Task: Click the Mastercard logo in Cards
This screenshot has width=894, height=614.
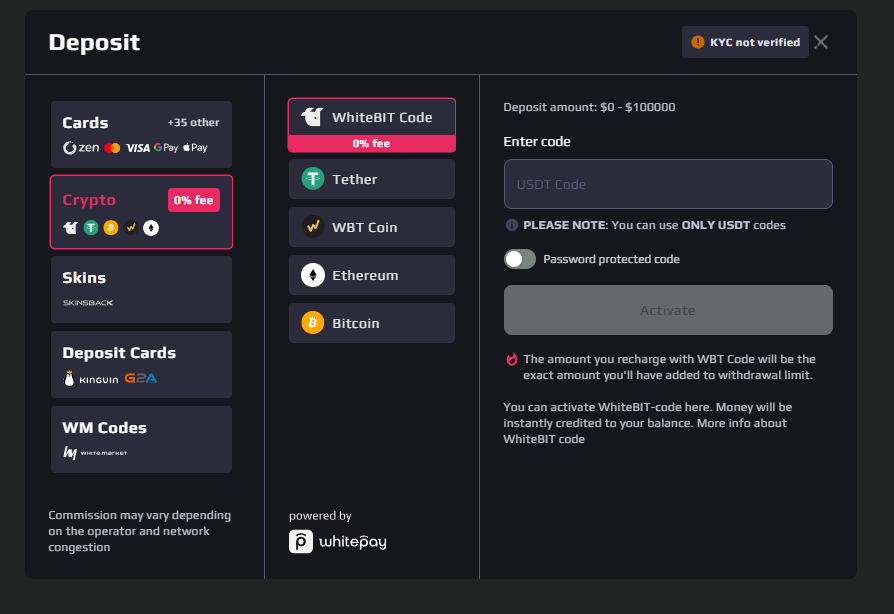Action: click(112, 148)
